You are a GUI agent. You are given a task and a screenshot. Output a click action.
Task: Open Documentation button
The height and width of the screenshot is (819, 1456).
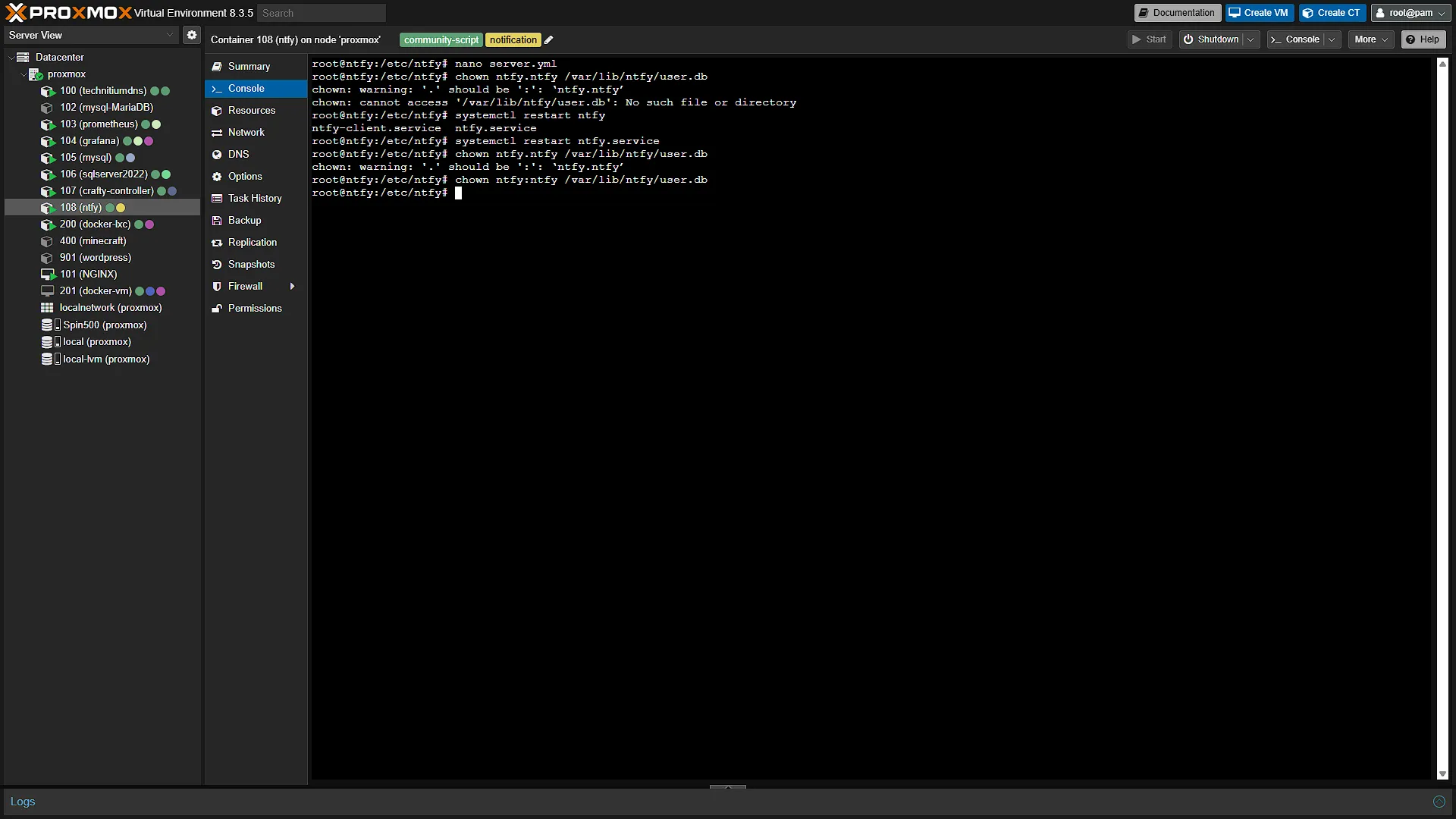click(x=1177, y=13)
